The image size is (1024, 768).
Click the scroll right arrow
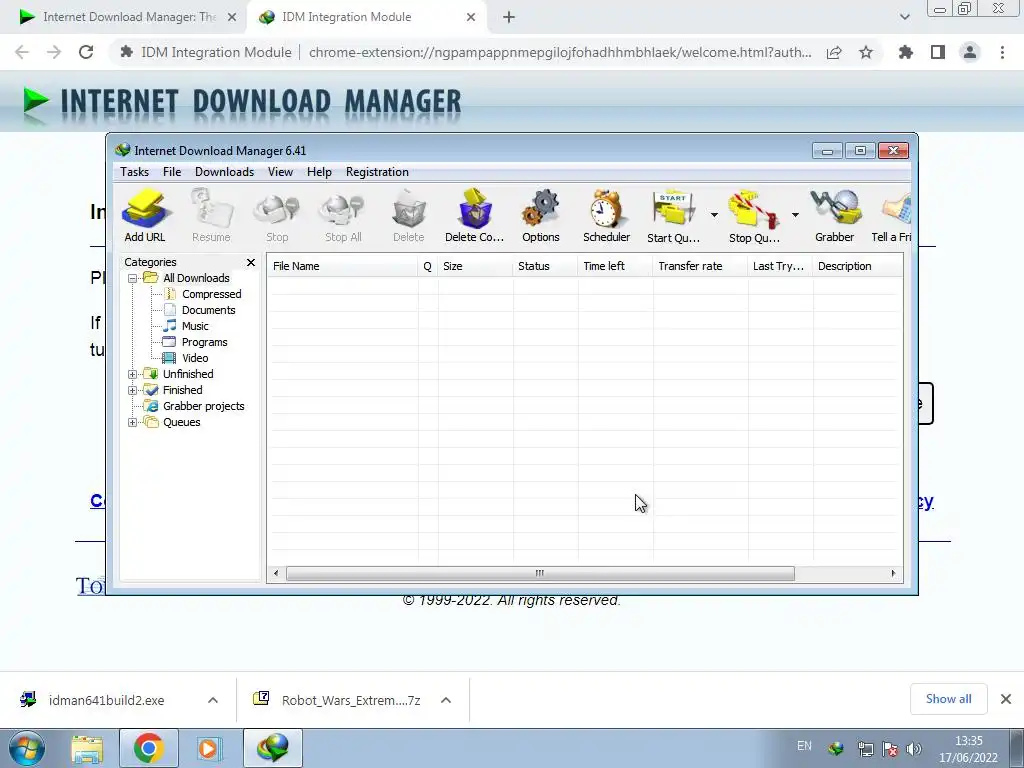893,573
